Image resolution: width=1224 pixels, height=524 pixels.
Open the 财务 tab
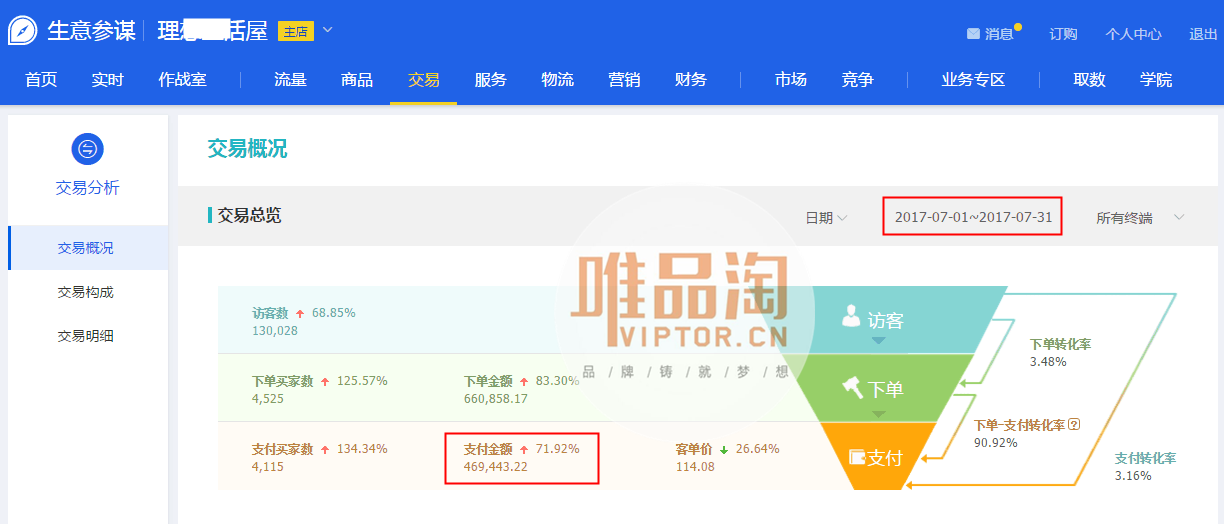pos(691,80)
